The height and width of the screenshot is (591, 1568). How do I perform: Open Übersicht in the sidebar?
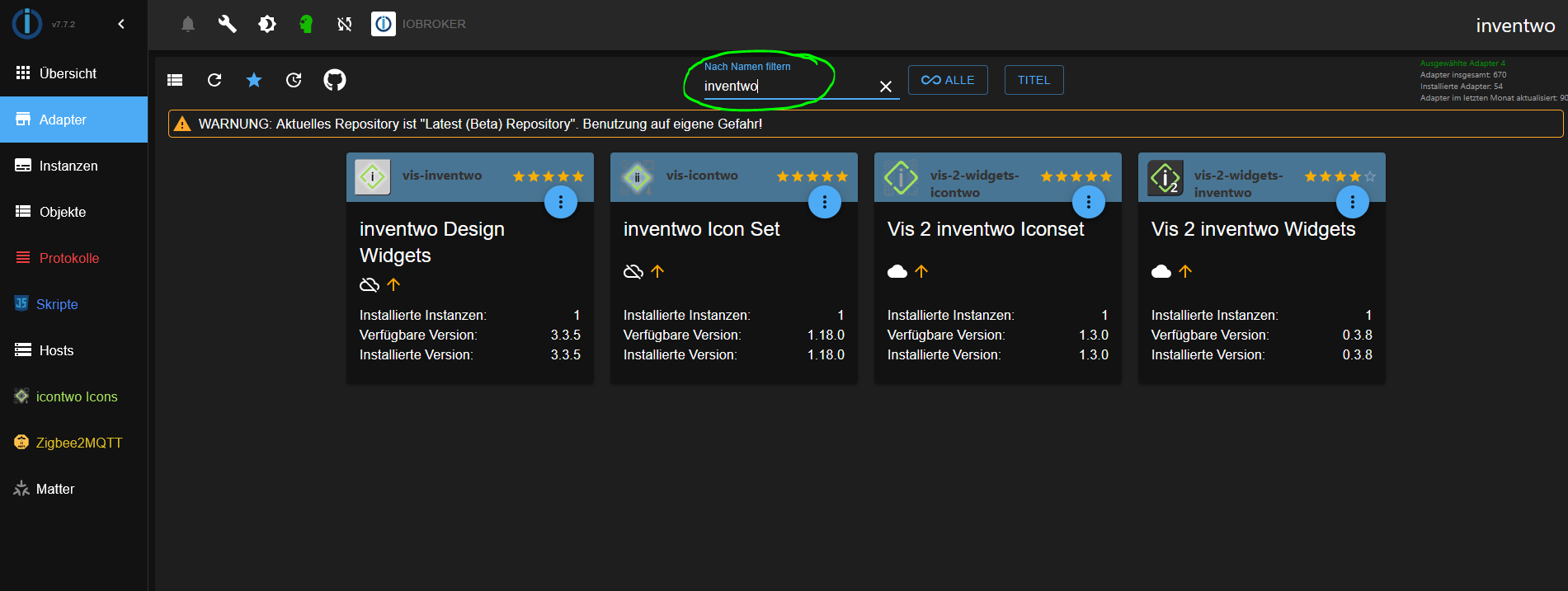point(74,73)
